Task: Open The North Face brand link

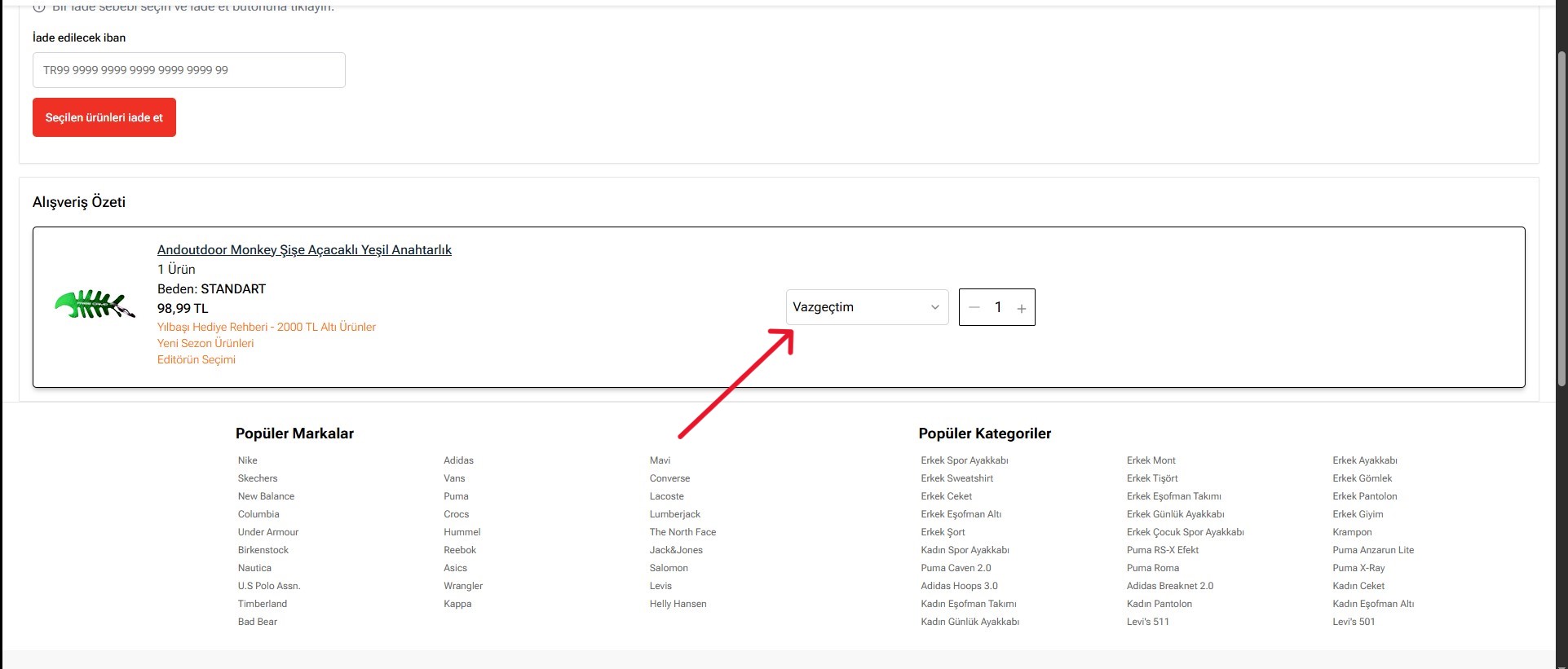Action: tap(682, 532)
